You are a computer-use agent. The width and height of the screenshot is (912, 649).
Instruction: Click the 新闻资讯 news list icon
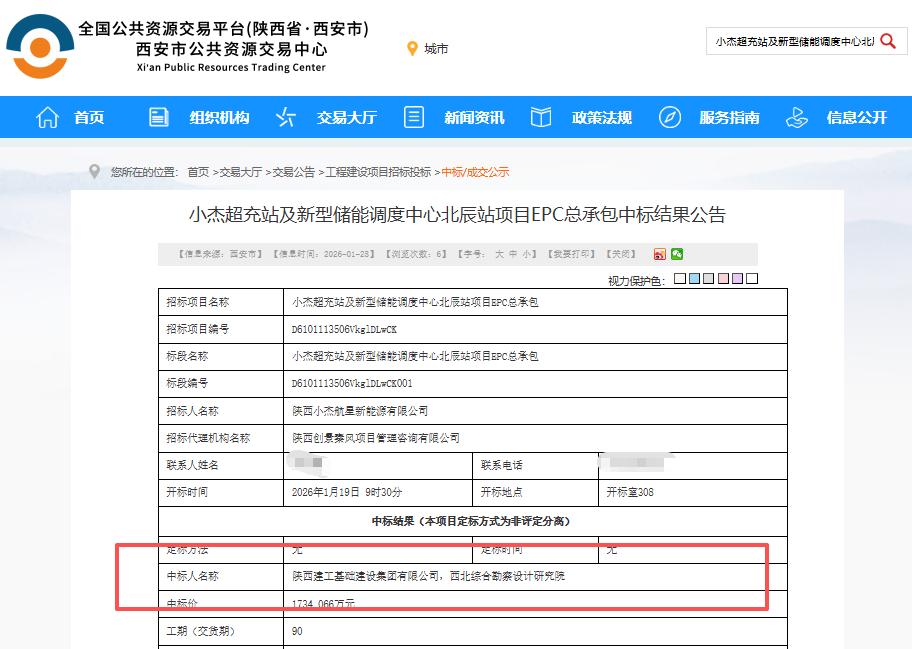pos(413,117)
